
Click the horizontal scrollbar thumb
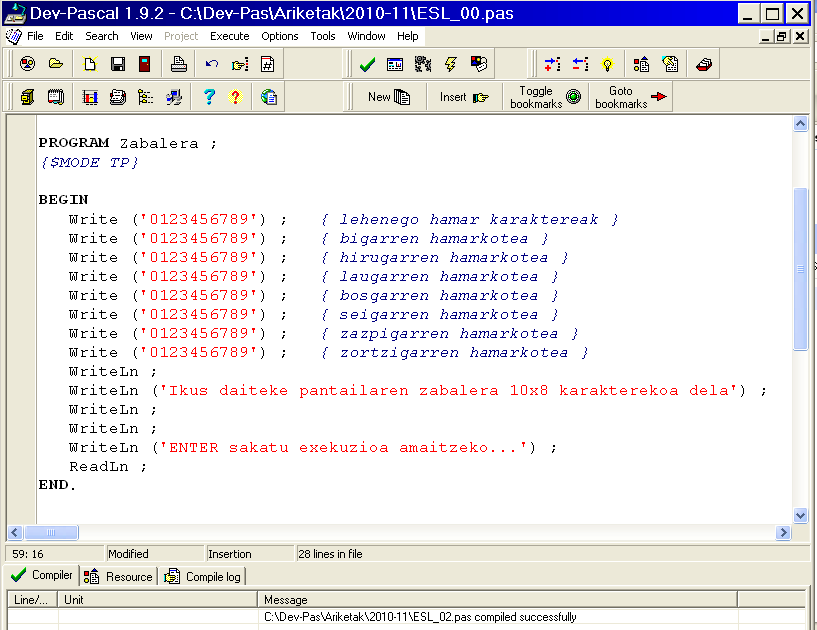pos(51,533)
